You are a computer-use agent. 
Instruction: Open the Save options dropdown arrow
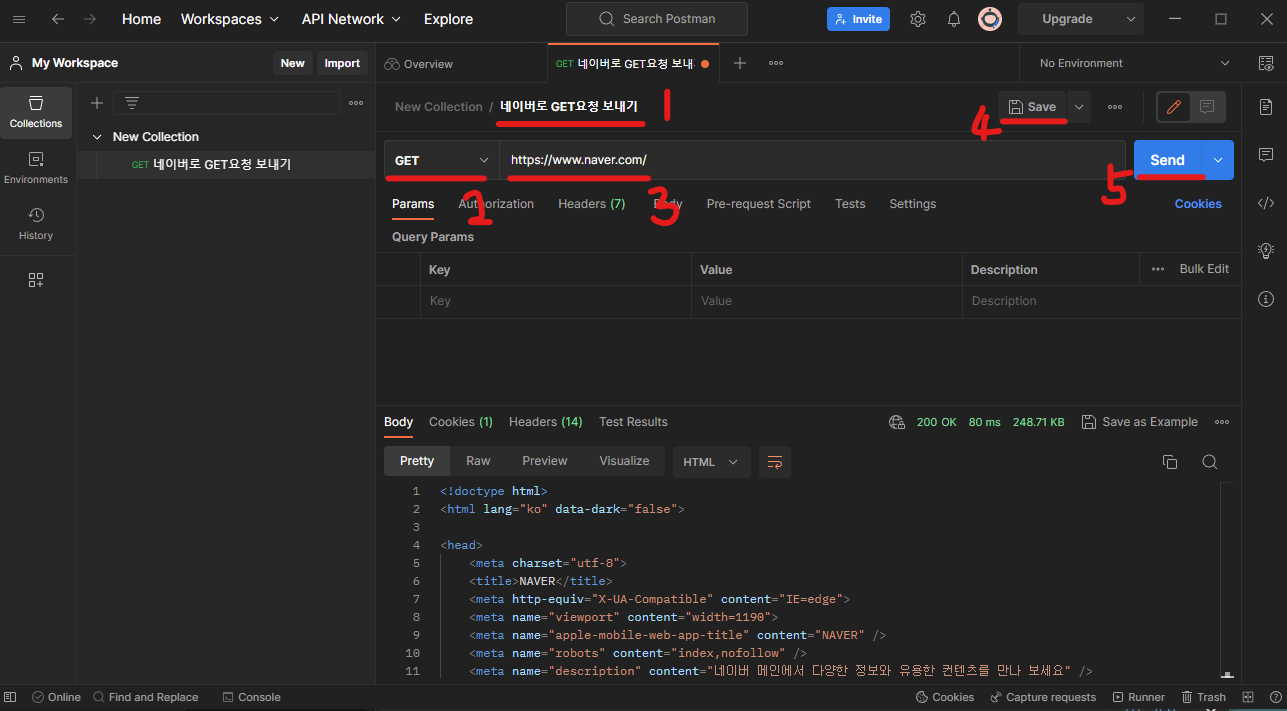pos(1078,107)
